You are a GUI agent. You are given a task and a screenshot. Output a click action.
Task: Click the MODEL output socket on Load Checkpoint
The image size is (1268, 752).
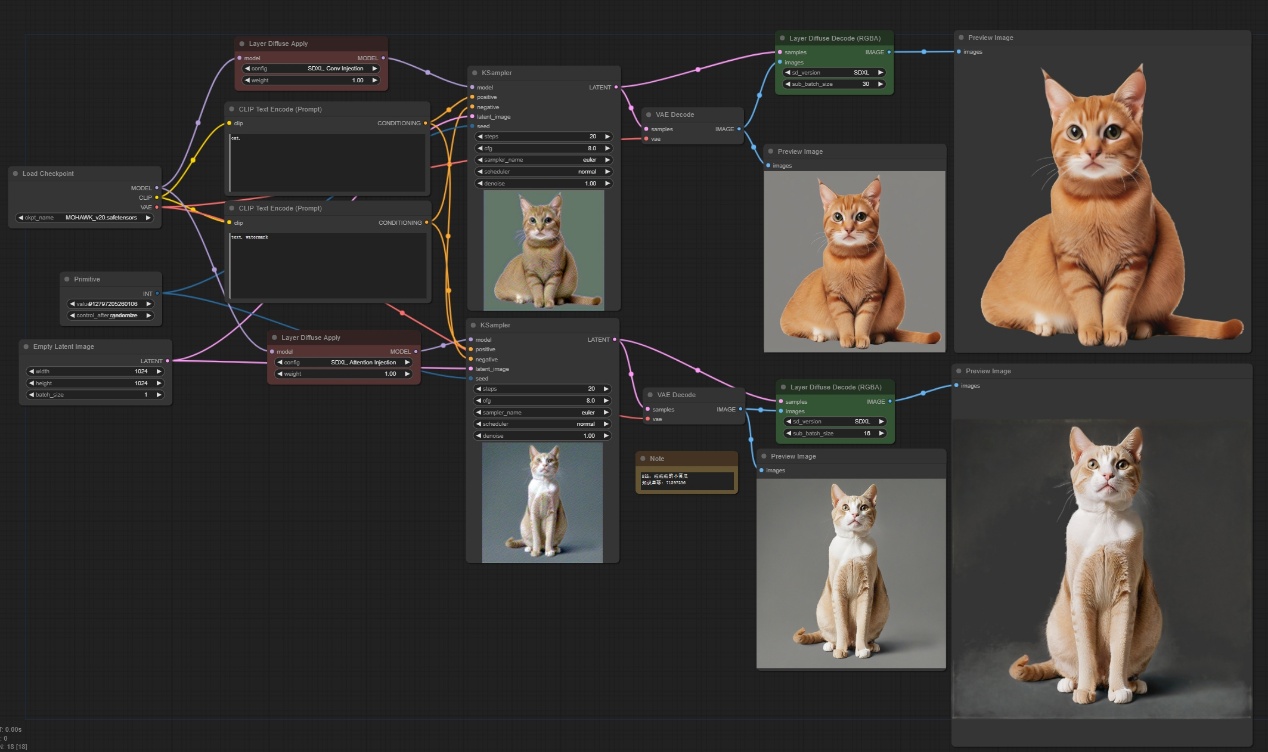(x=156, y=187)
